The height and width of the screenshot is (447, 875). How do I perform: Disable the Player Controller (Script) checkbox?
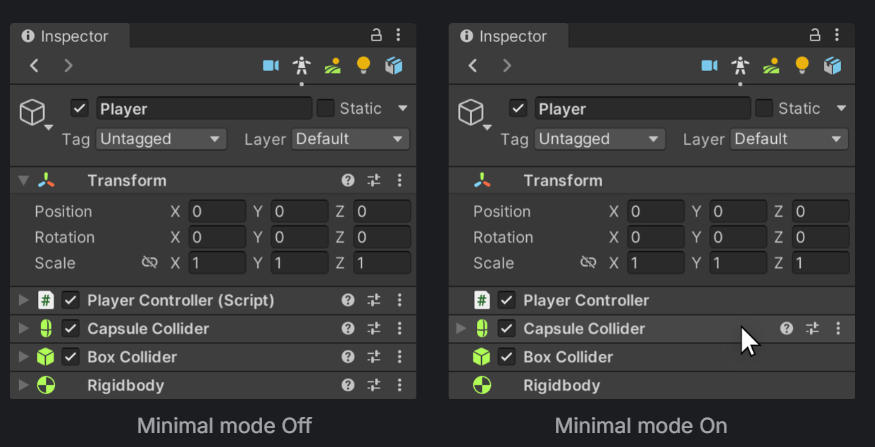(x=71, y=300)
